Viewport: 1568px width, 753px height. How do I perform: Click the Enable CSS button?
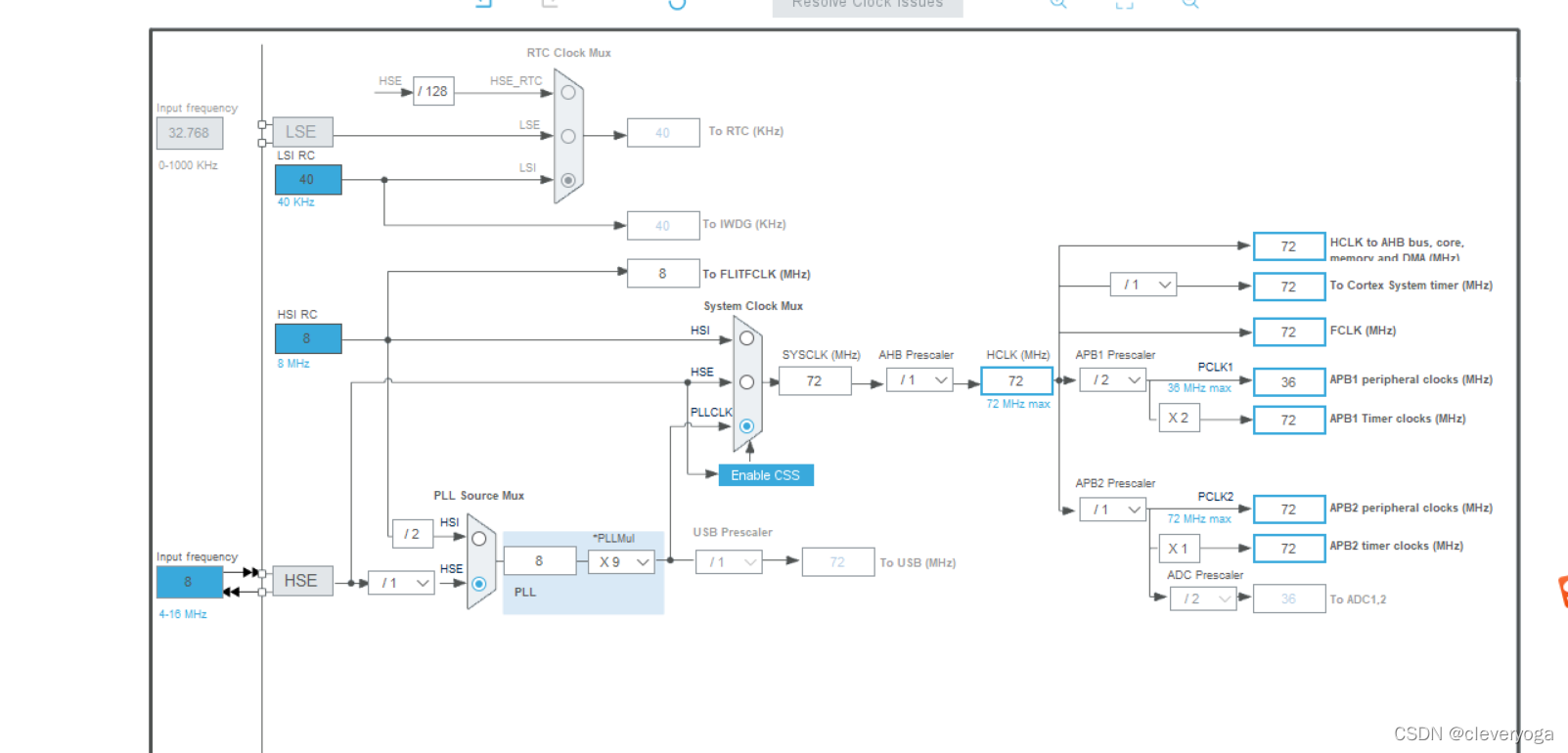(766, 475)
